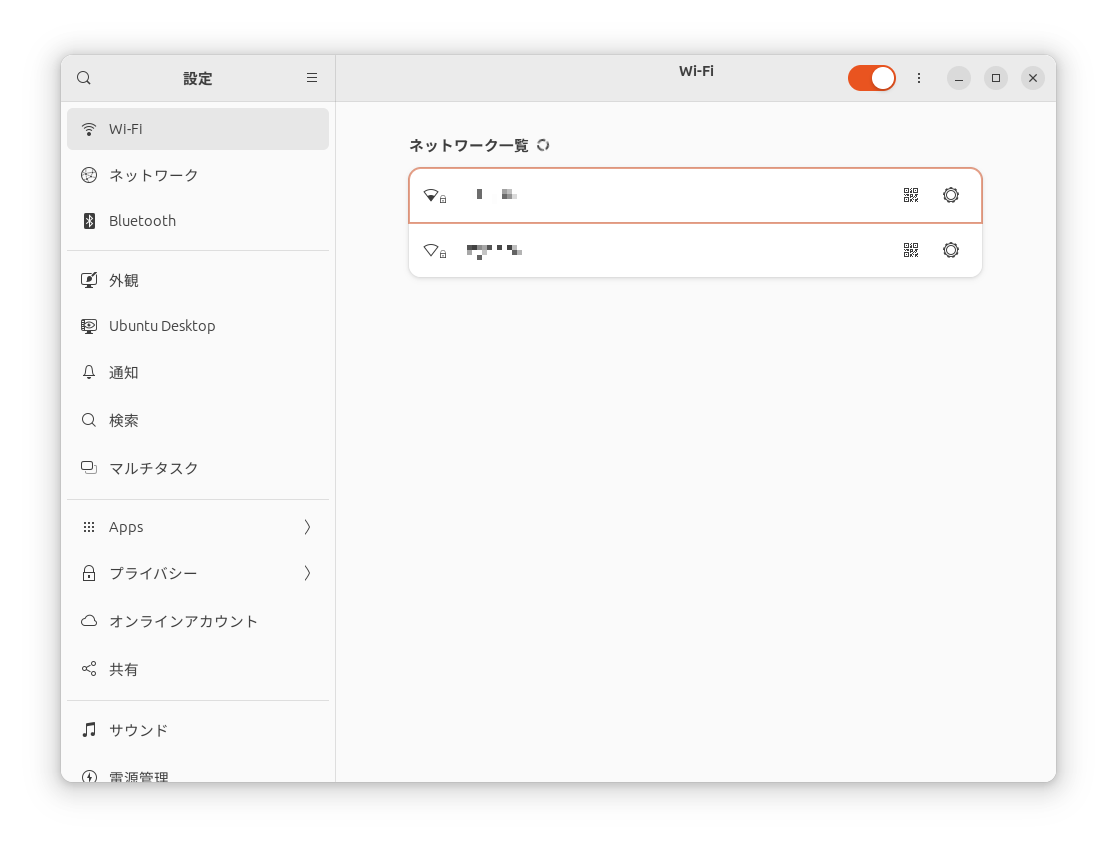
Task: Open 検索 search settings
Action: 198,420
